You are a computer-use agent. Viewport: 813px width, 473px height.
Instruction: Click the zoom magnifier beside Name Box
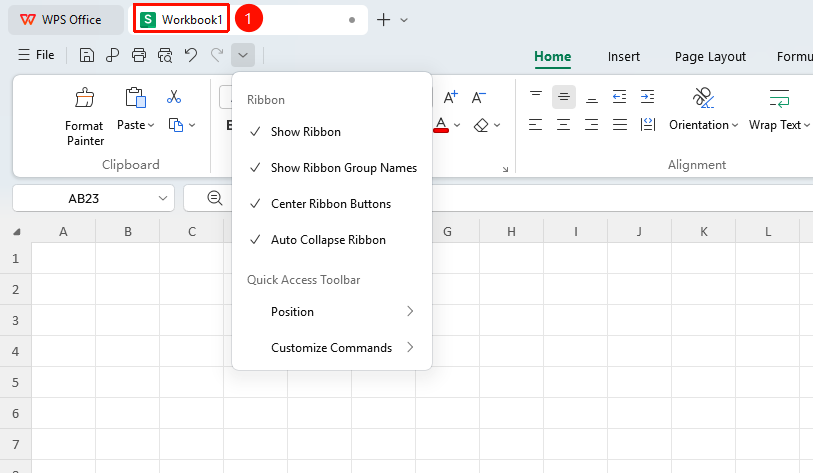[x=215, y=198]
